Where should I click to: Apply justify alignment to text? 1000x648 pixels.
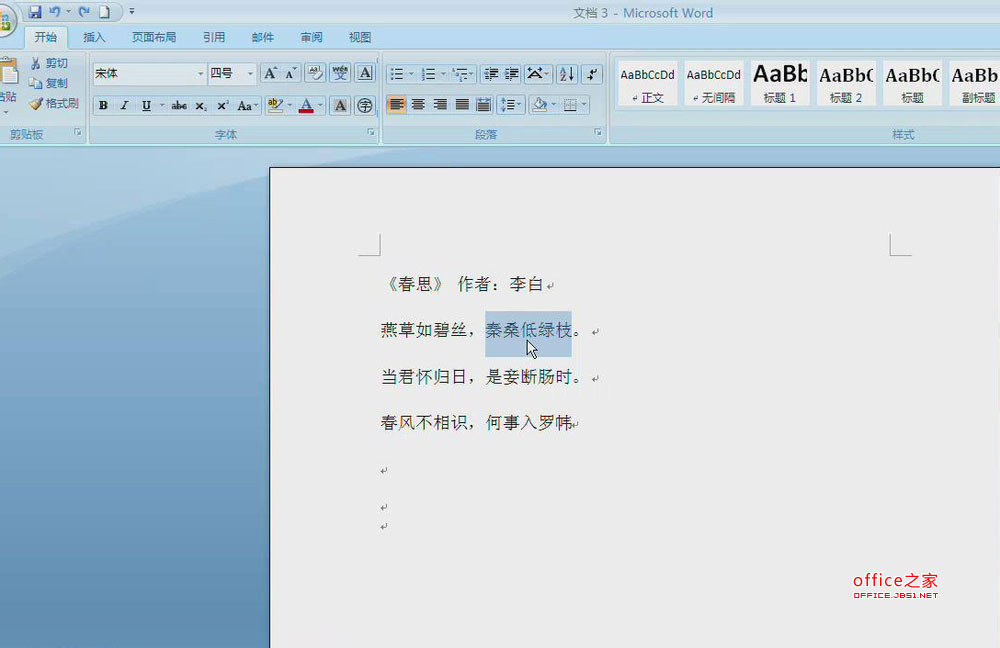pos(462,105)
